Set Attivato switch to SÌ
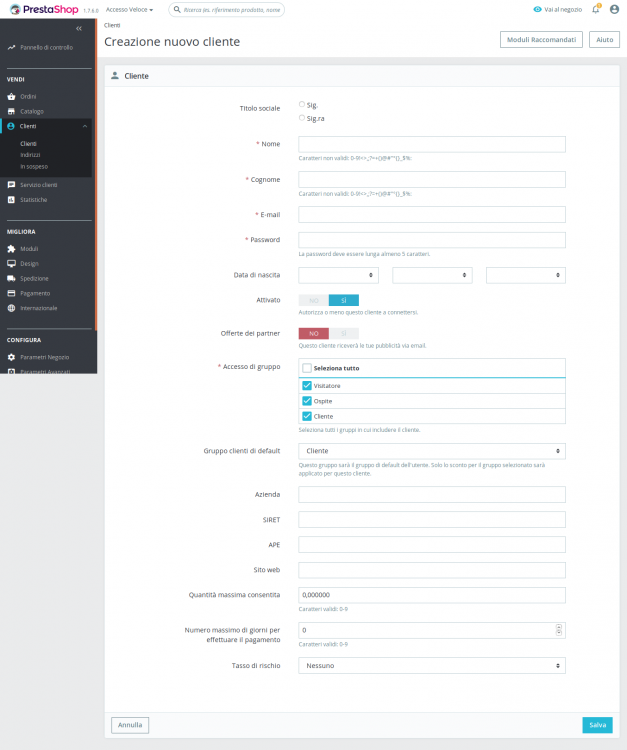 pos(344,300)
